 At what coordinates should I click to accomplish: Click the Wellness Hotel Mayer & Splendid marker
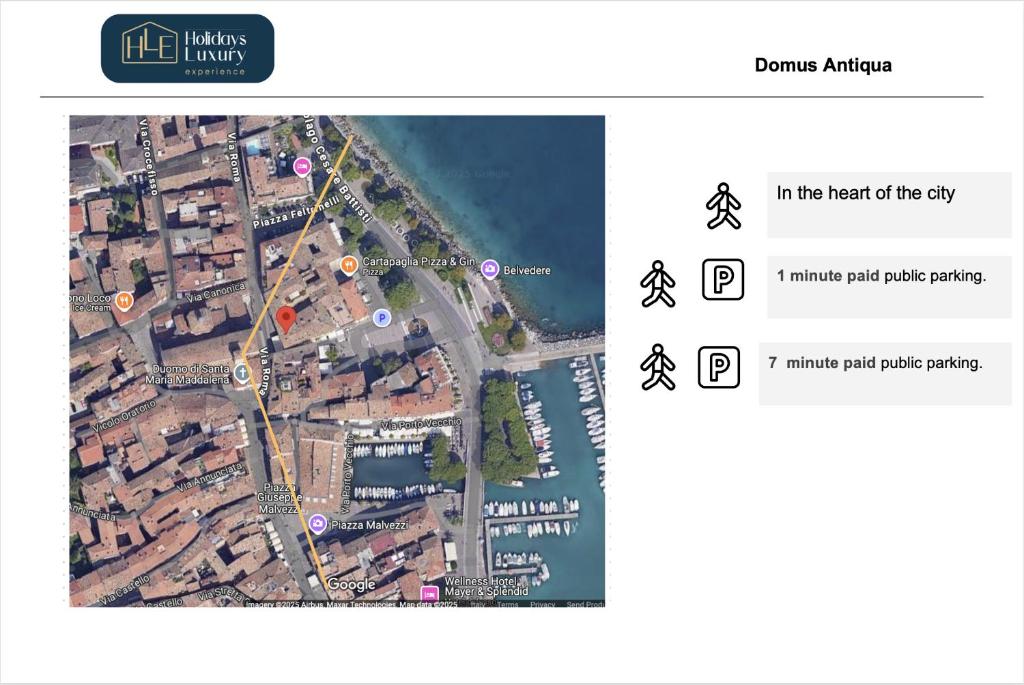tap(430, 593)
